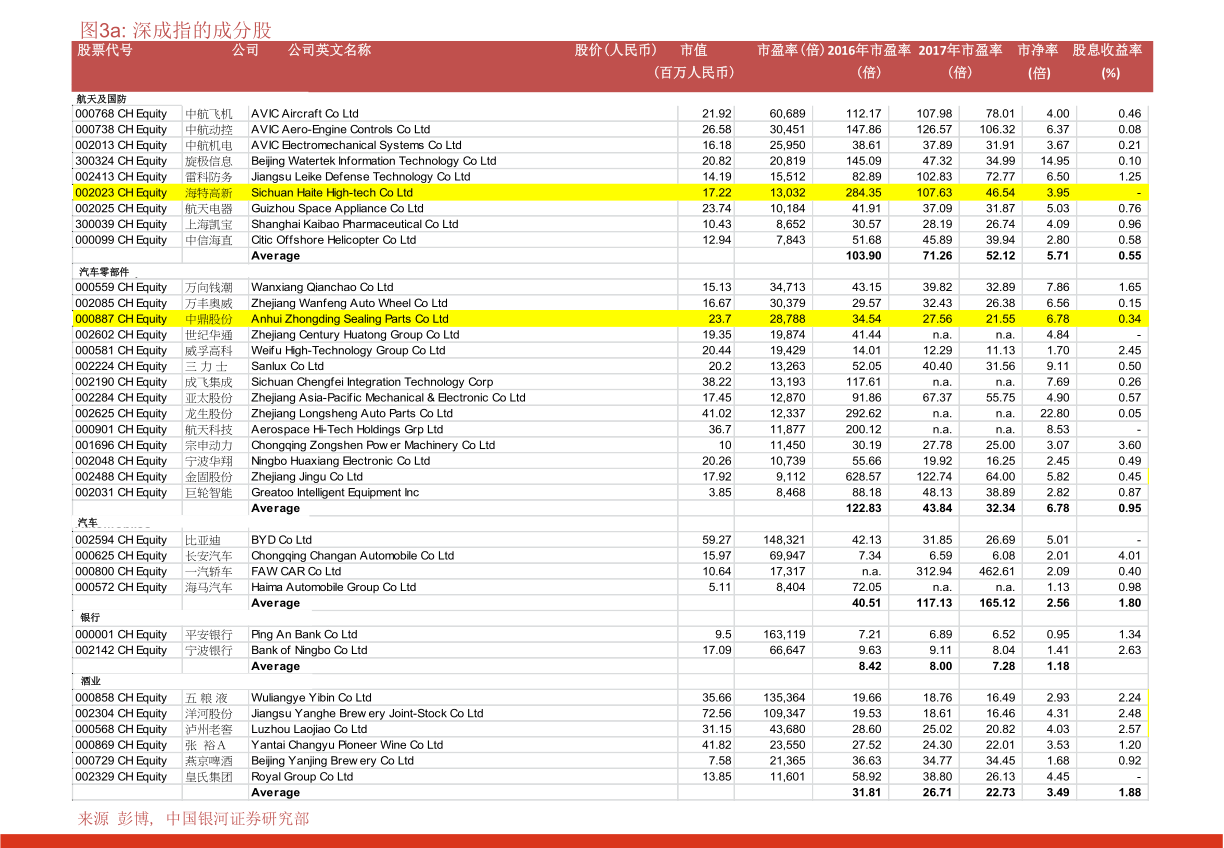Select highlighted 'Anhui Zhongding Sealing Parts Co Ltd'
1224x848 pixels.
(350, 319)
